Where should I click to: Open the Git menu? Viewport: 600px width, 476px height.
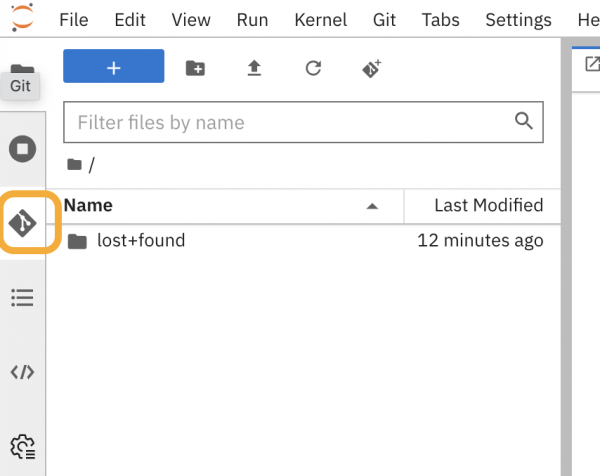coord(384,20)
